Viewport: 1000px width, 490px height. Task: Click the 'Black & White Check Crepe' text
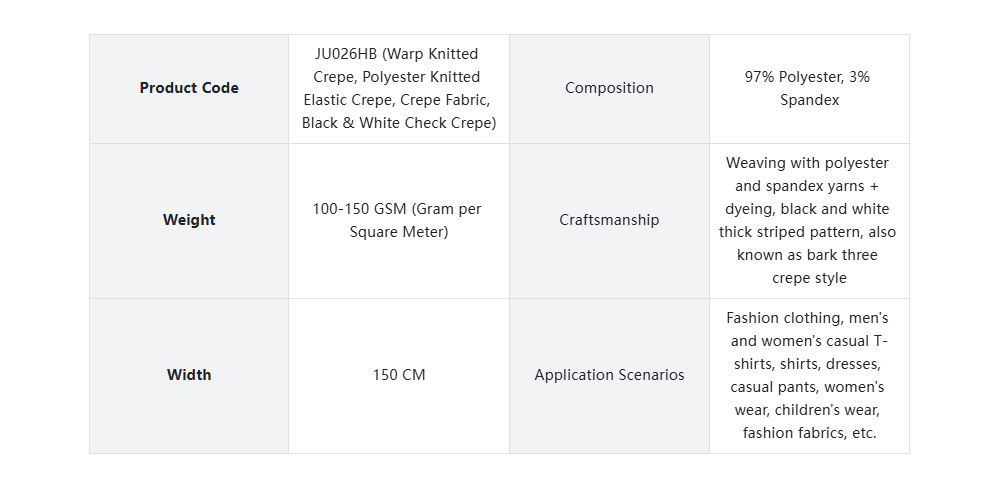point(399,123)
